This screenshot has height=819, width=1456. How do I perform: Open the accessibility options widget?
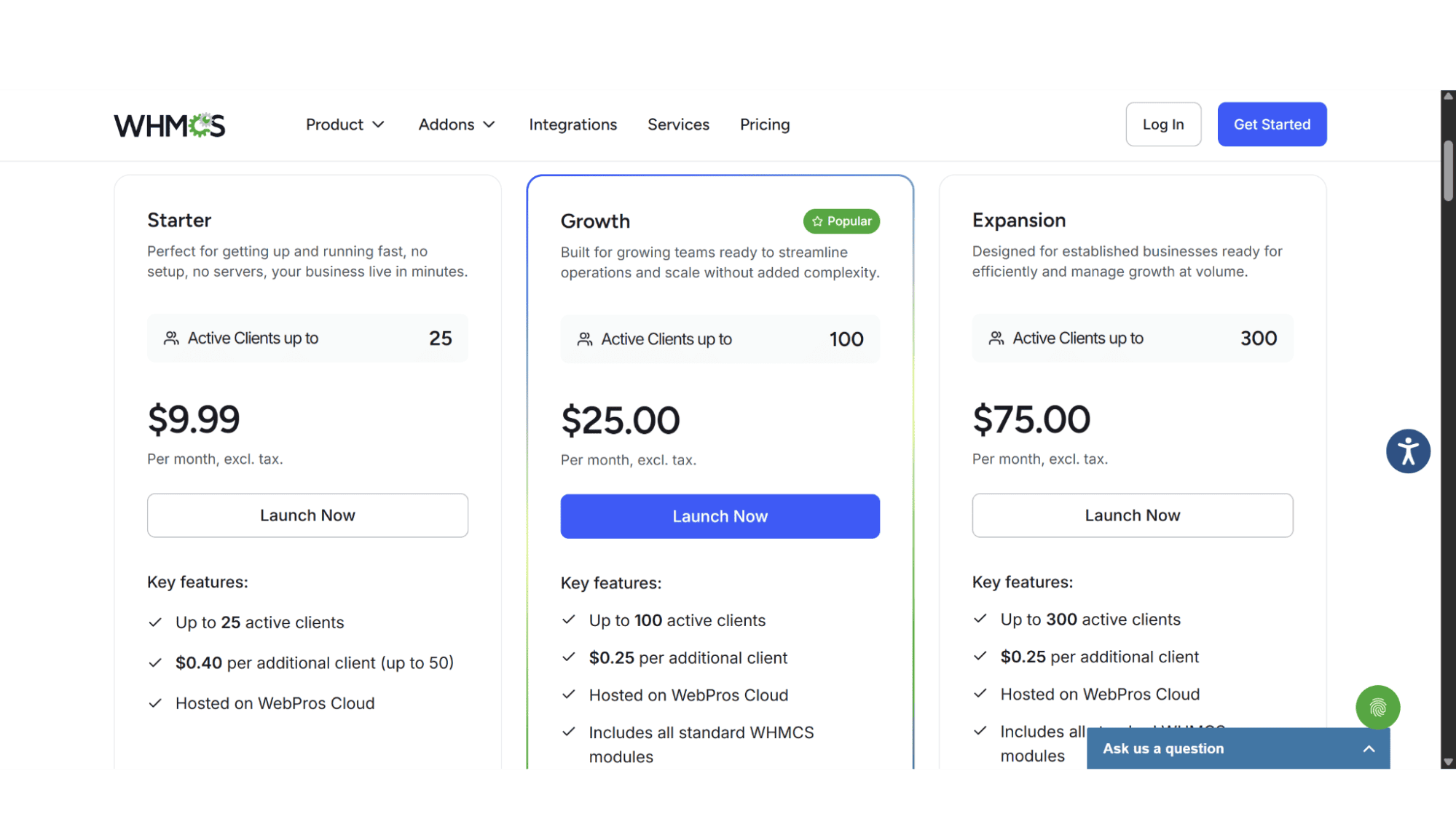tap(1408, 451)
